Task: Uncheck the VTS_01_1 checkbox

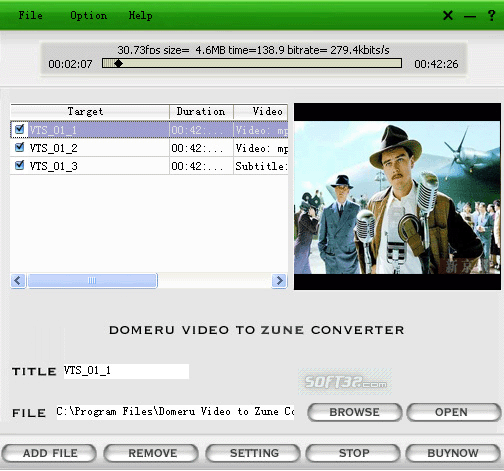Action: tap(20, 129)
